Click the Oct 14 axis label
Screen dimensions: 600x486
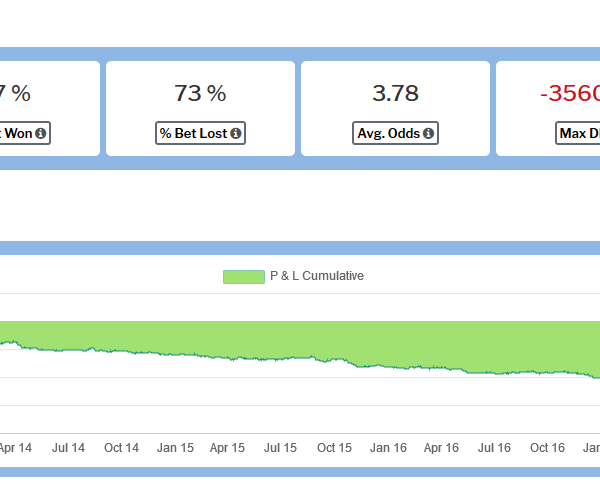tap(121, 448)
